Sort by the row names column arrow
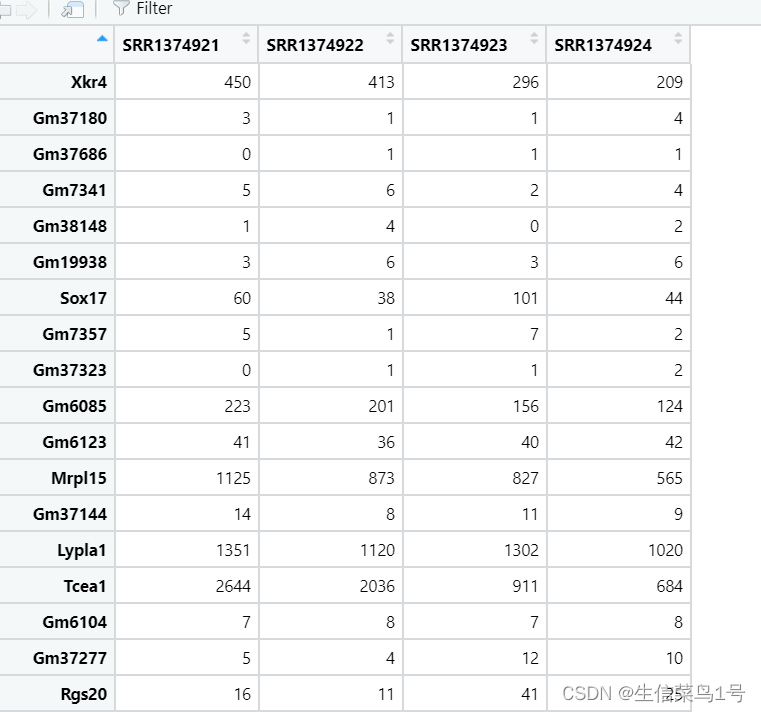Image resolution: width=761 pixels, height=712 pixels. click(102, 39)
